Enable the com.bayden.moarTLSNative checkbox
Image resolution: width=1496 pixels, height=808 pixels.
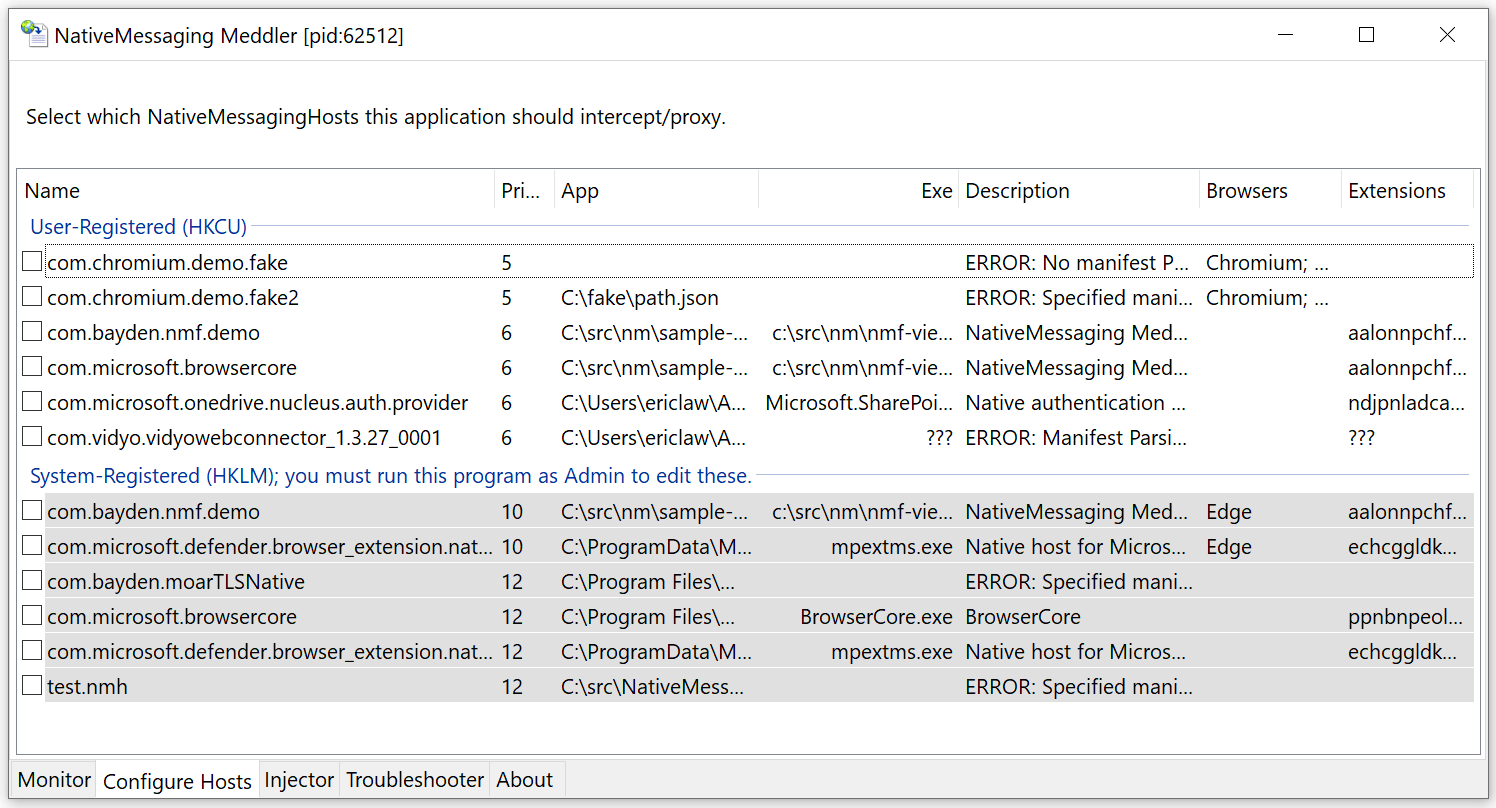coord(32,581)
